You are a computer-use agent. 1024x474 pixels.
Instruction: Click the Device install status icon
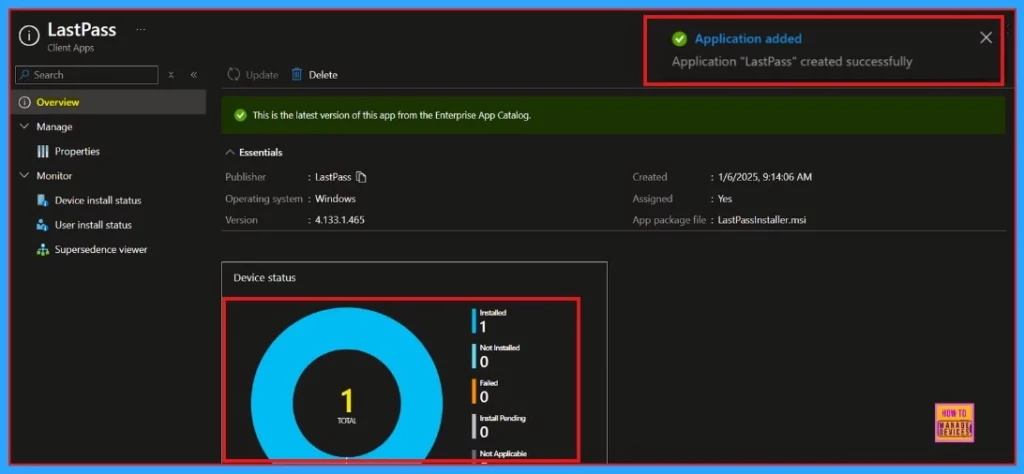[x=42, y=200]
